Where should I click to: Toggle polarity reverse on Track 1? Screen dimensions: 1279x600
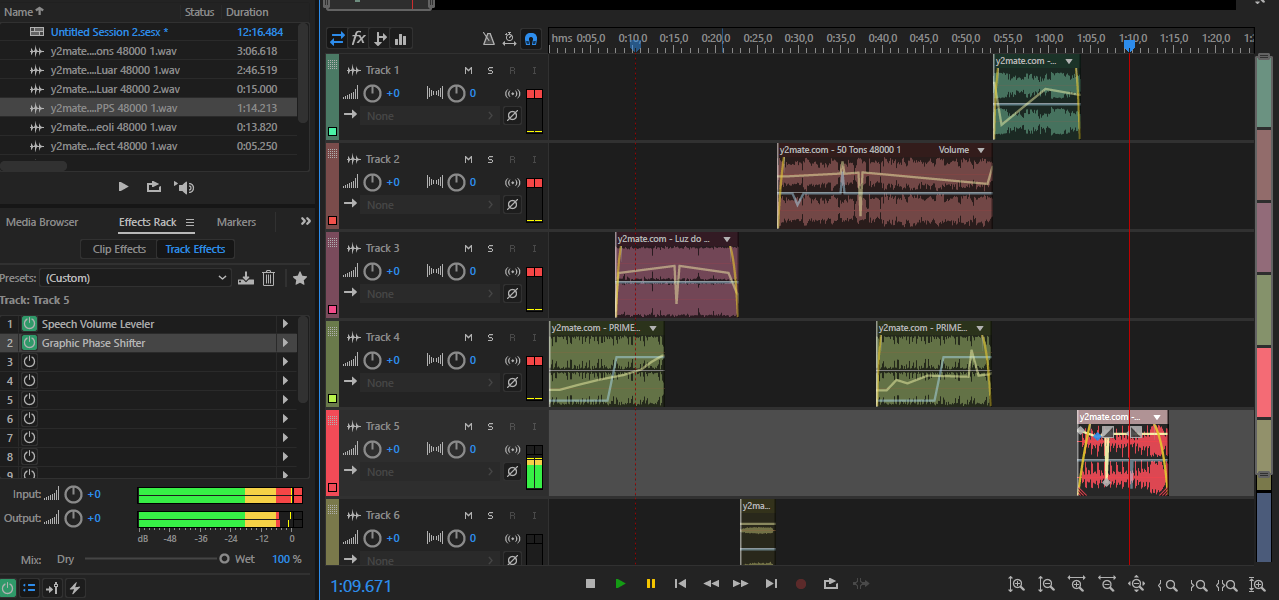click(x=512, y=116)
